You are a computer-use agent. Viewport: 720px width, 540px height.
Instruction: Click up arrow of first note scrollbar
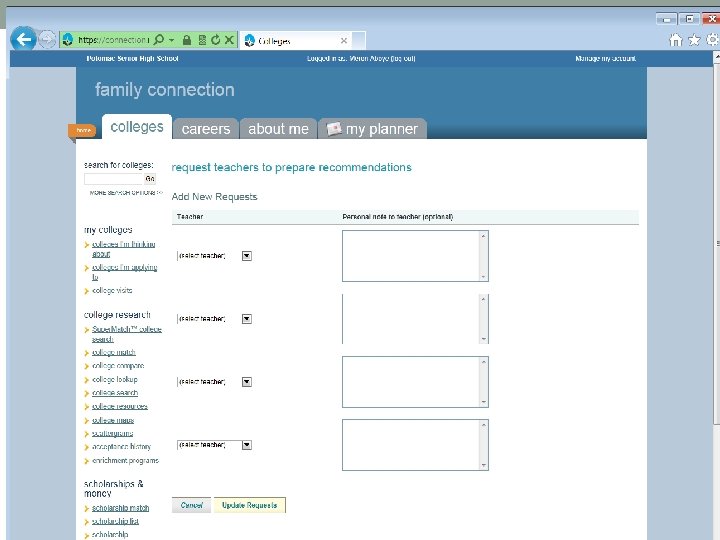coord(484,236)
